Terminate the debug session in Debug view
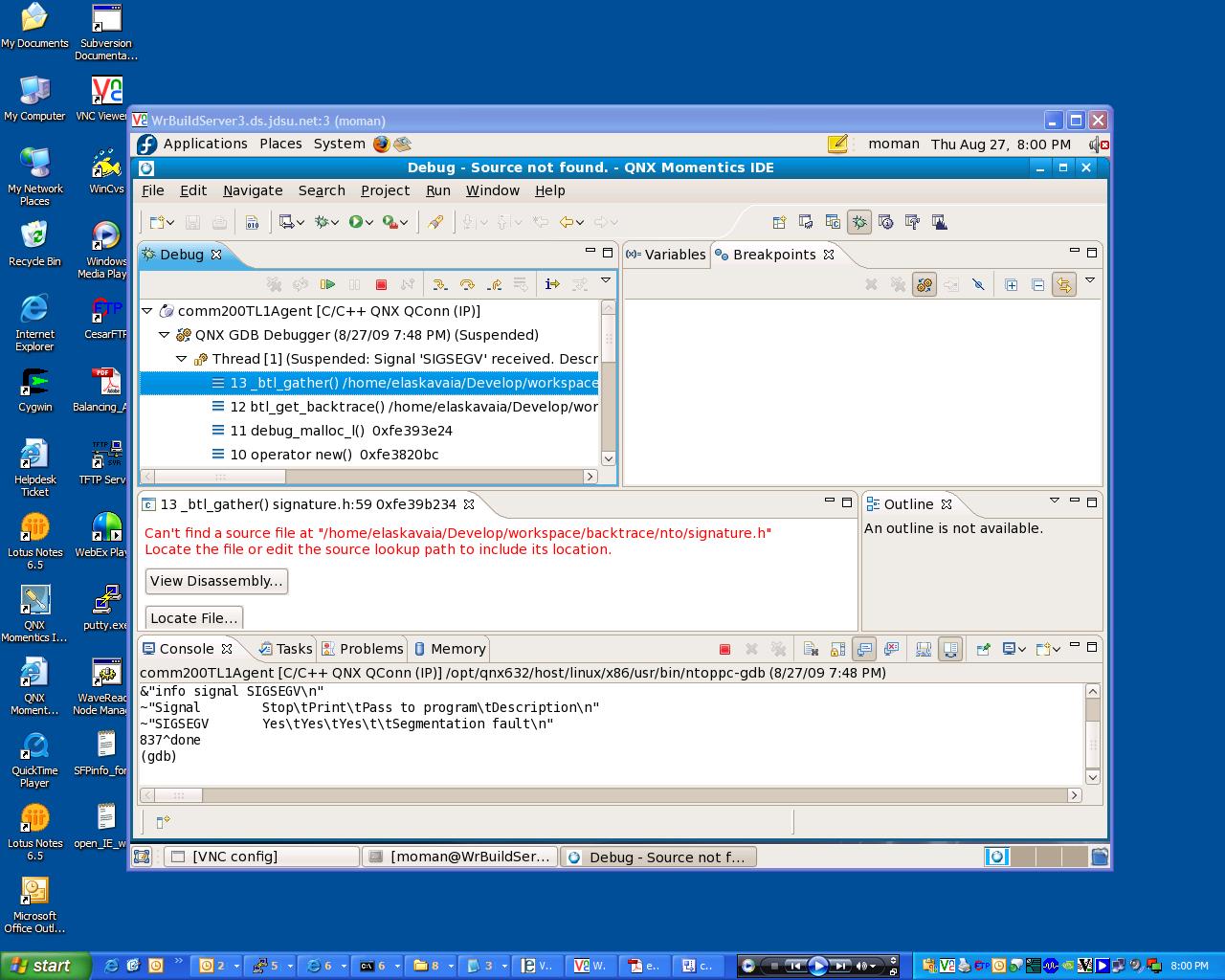Screen dimensions: 1225x980 [x=381, y=284]
